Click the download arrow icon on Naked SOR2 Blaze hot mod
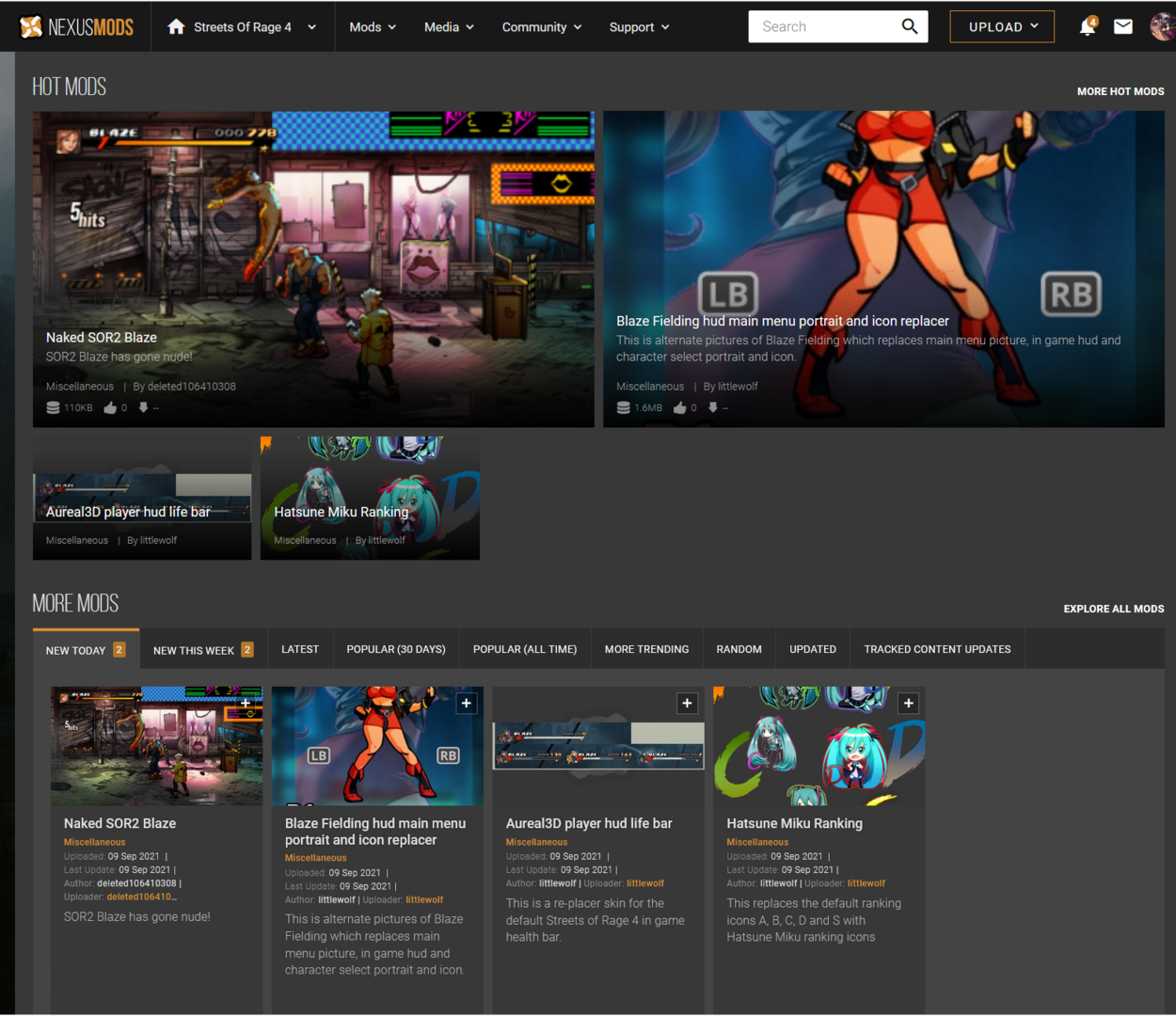Screen dimensions: 1176x1016 [x=143, y=408]
